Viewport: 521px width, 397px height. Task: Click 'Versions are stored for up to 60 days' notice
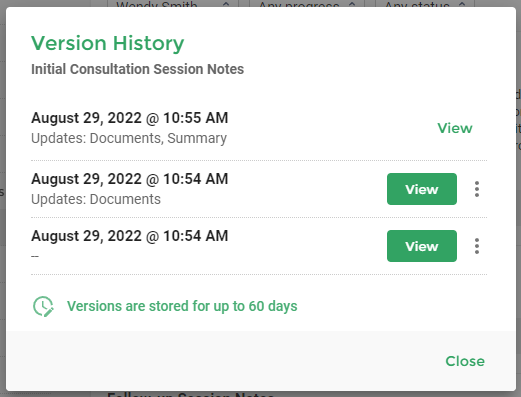[182, 306]
